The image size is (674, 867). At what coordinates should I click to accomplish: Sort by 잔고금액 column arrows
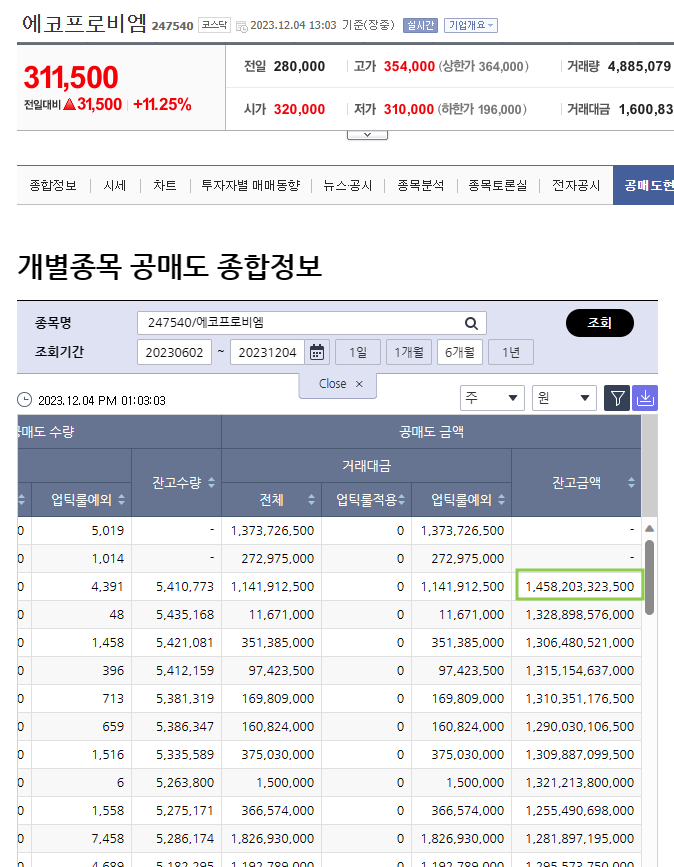pos(631,482)
